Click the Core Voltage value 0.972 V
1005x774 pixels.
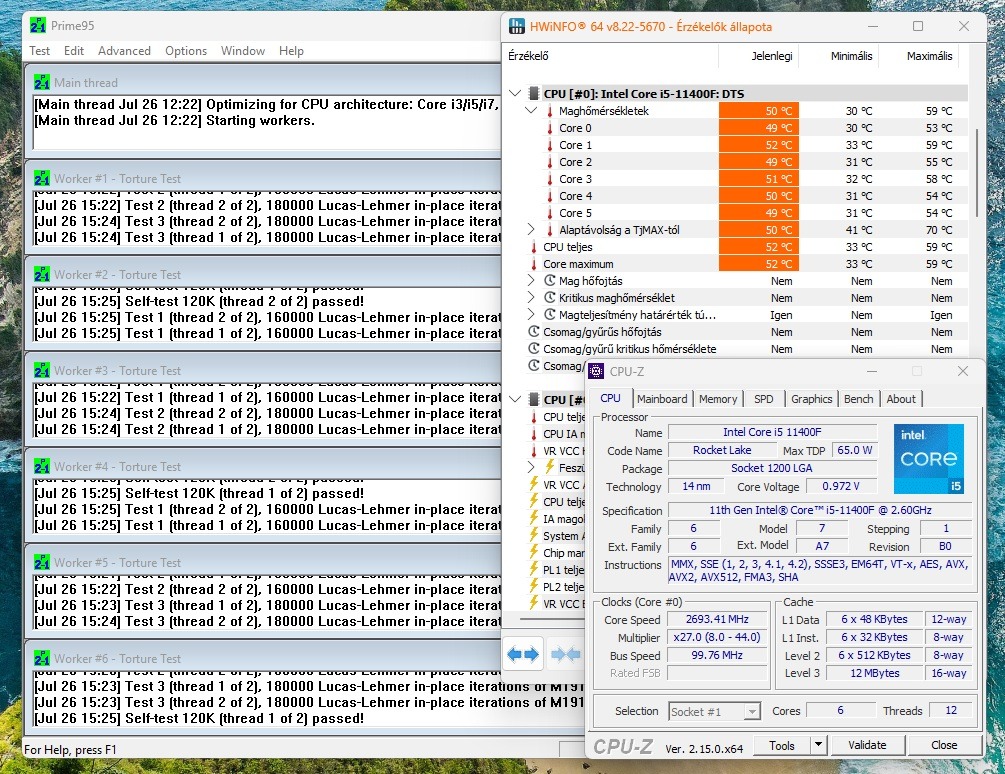click(x=840, y=486)
